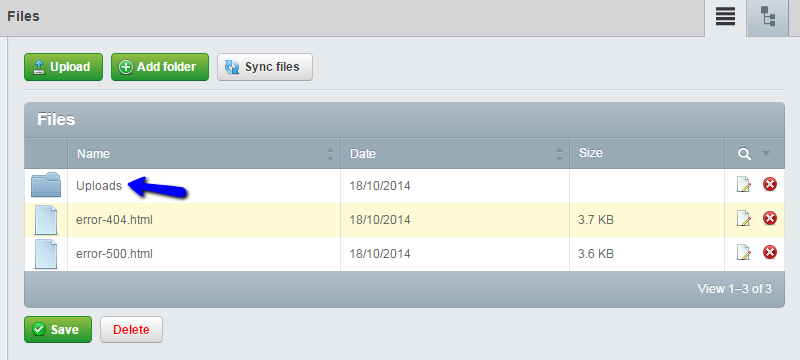This screenshot has height=360, width=800.
Task: Click the Uploads row date 18/10/2014
Action: click(380, 186)
